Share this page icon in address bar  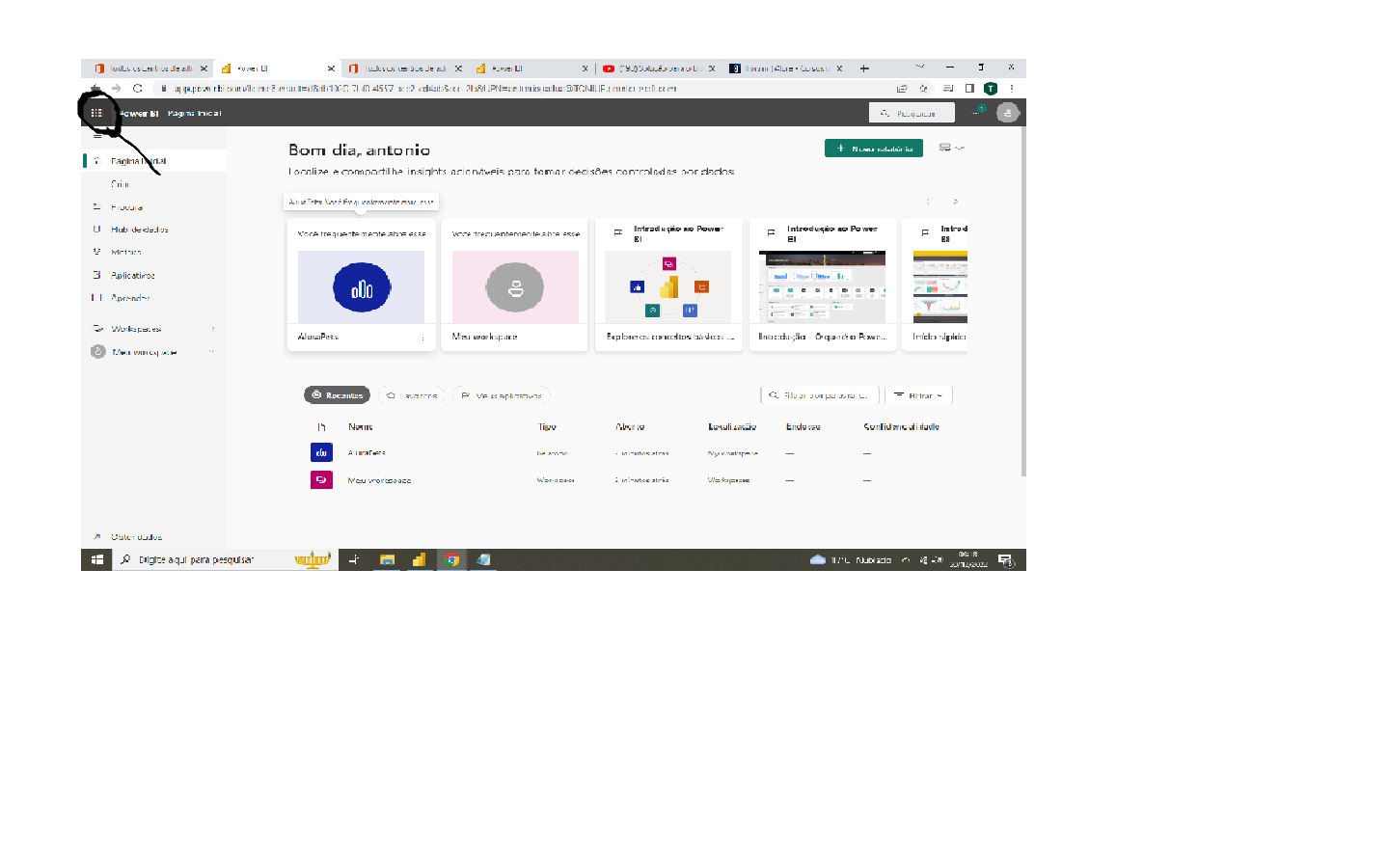coord(902,88)
